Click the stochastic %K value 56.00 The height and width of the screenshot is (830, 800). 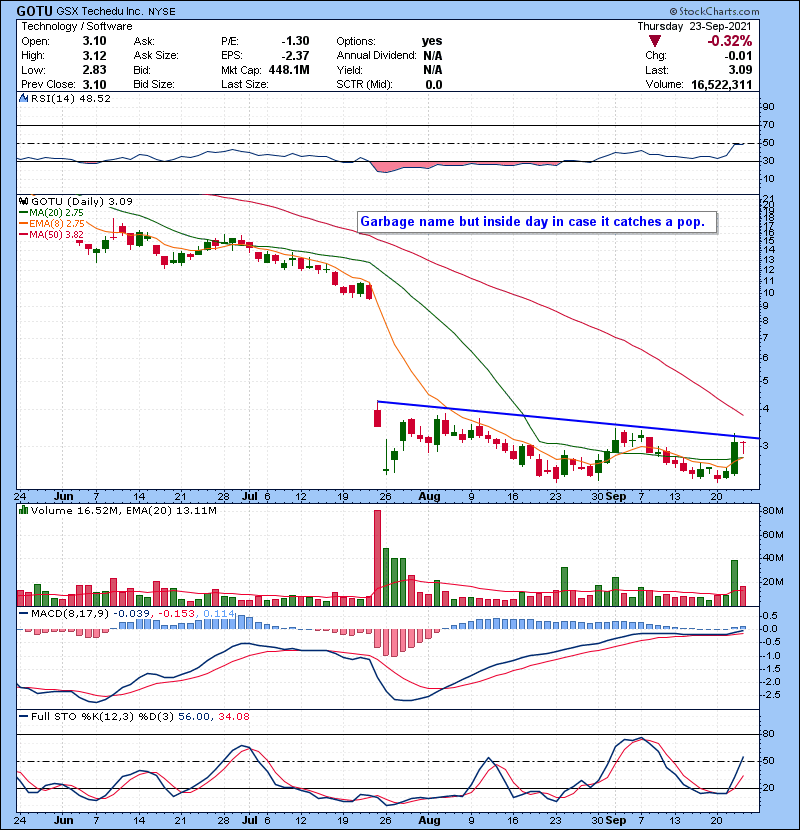click(x=194, y=716)
